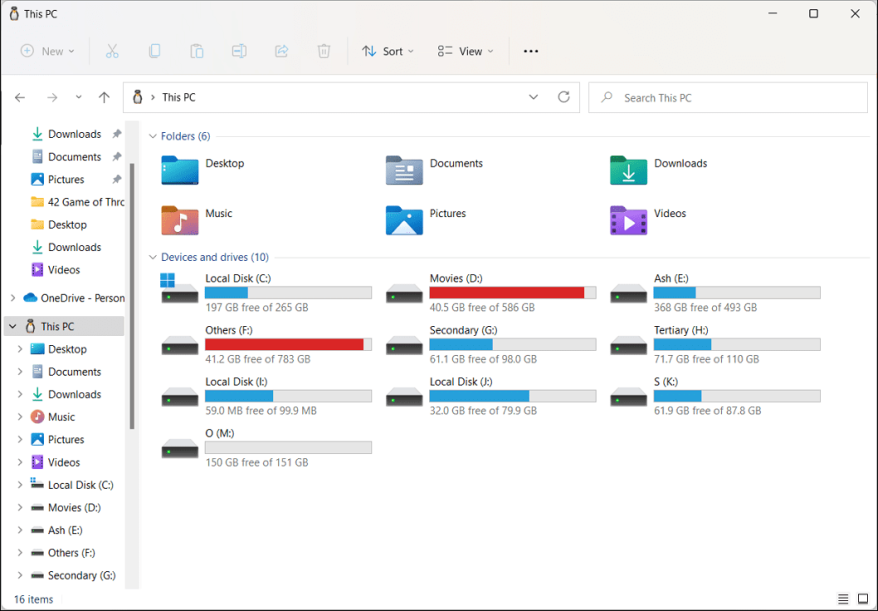The image size is (878, 611).
Task: Open the Sort menu
Action: 387,51
